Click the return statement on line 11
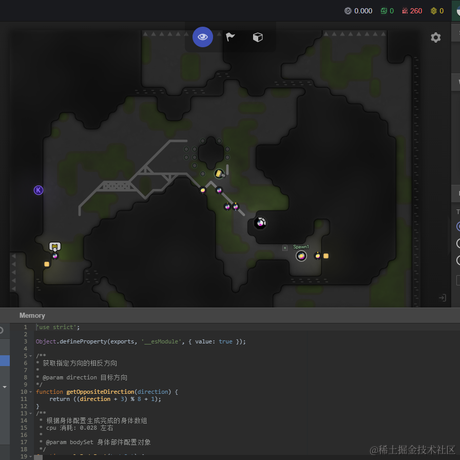This screenshot has height=460, width=460. (105, 399)
